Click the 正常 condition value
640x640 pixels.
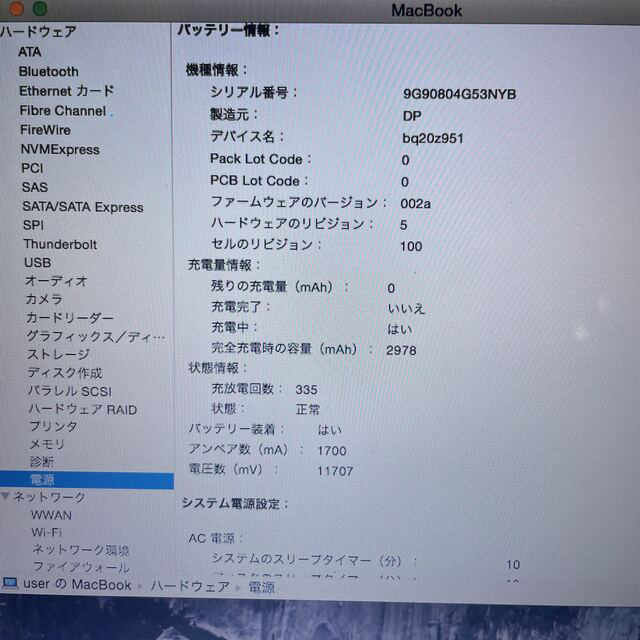point(308,409)
